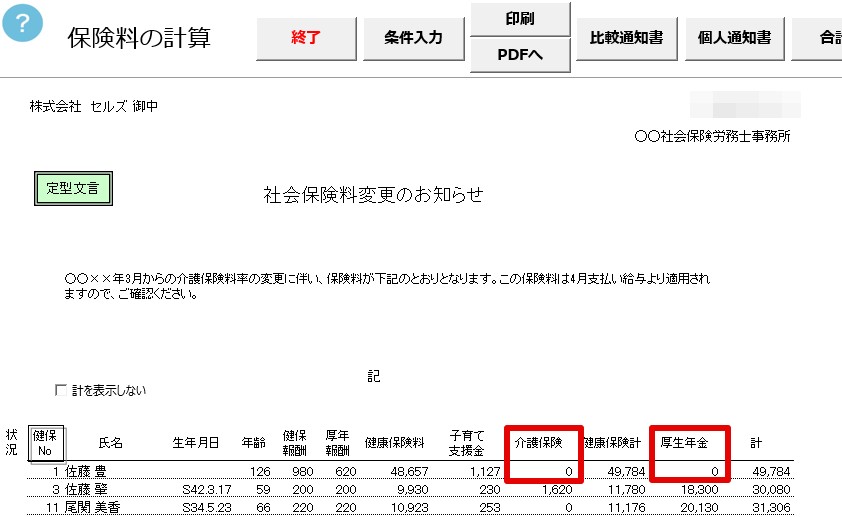Click the 株式会社 セルズ 御中 text
Image resolution: width=842 pixels, height=517 pixels.
(93, 106)
